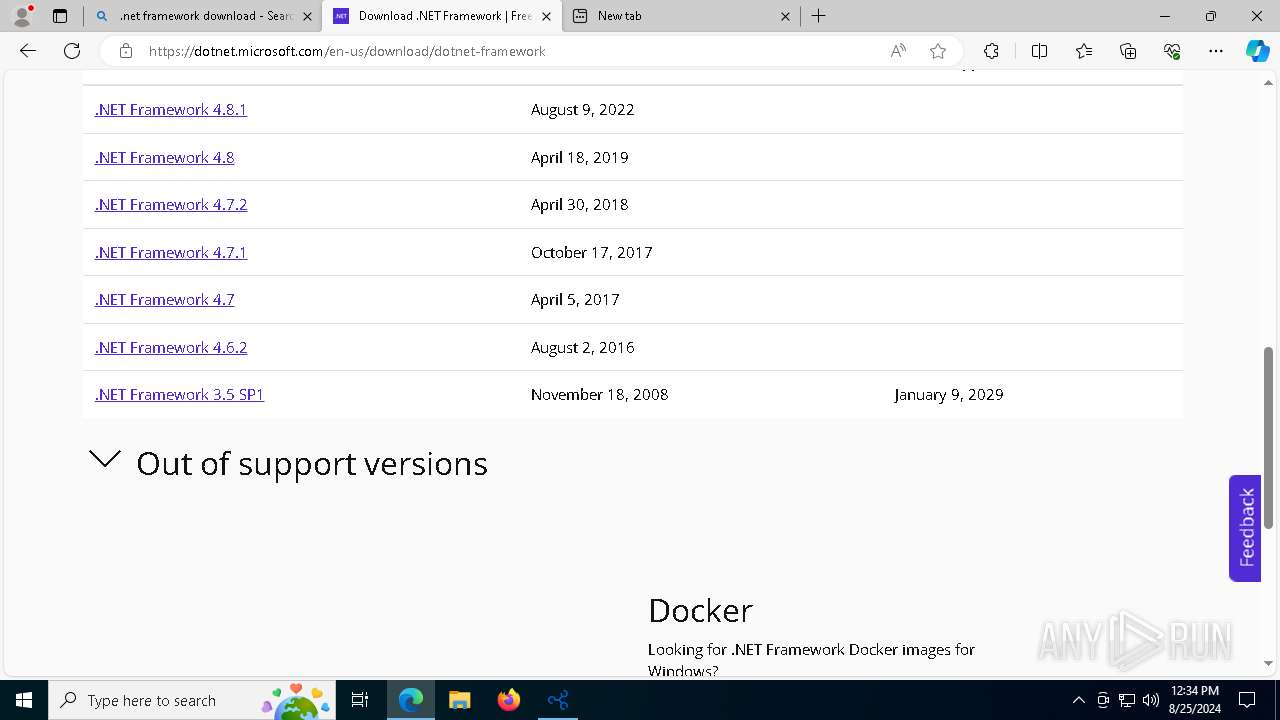1280x720 pixels.
Task: Open the blue network app taskbar icon
Action: (x=557, y=700)
